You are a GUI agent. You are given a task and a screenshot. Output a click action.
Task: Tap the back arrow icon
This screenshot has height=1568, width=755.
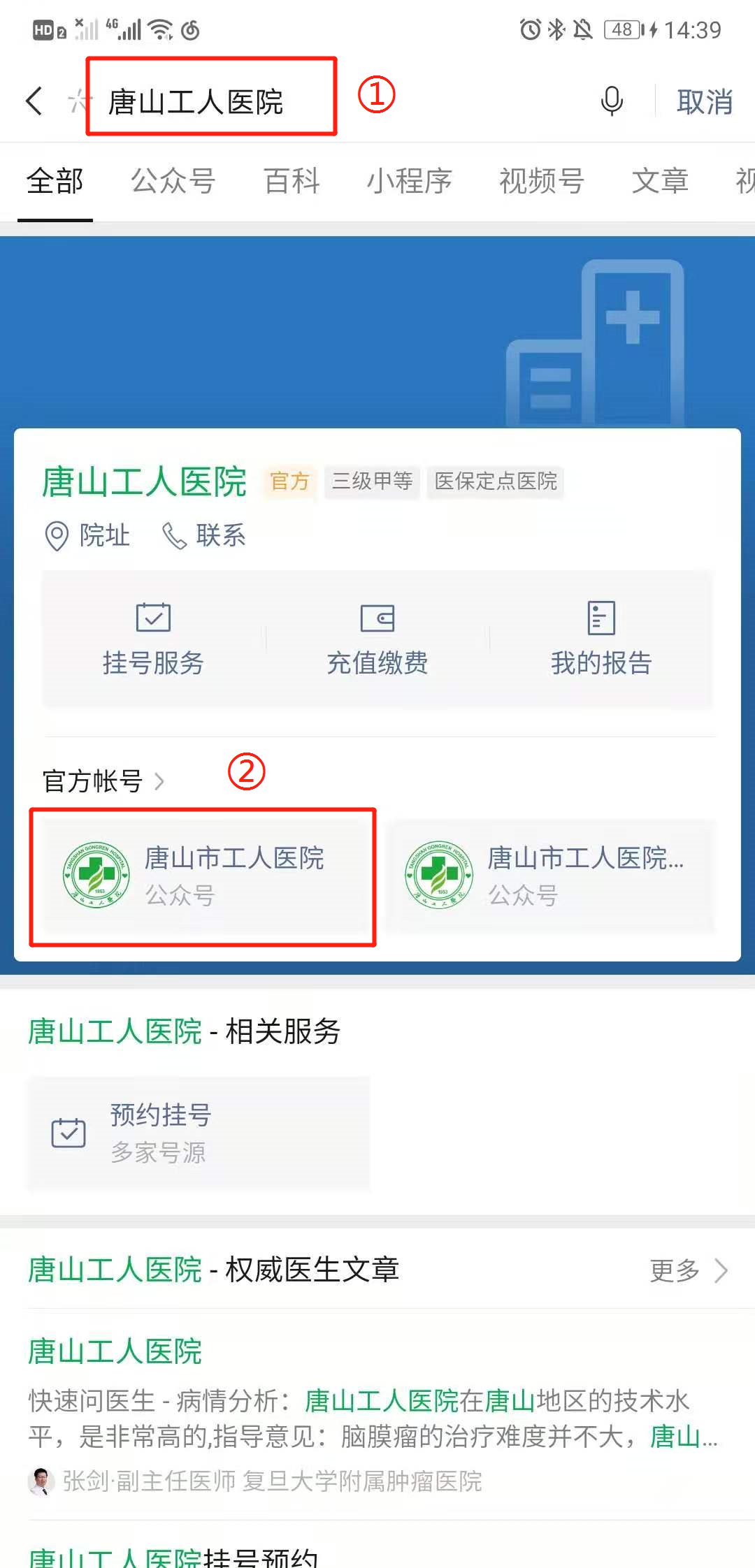(34, 101)
